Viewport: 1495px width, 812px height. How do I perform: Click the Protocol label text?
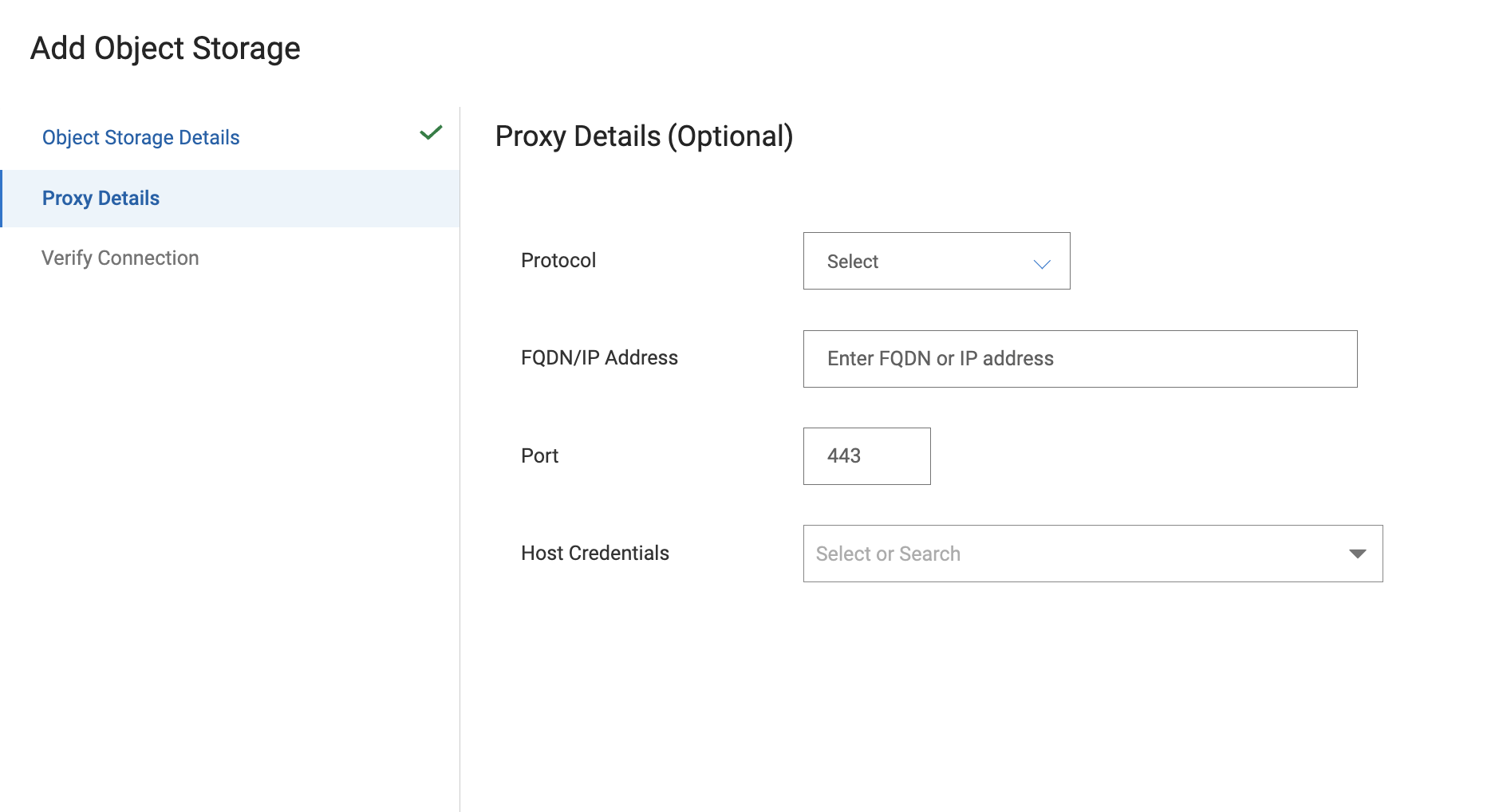pos(558,260)
